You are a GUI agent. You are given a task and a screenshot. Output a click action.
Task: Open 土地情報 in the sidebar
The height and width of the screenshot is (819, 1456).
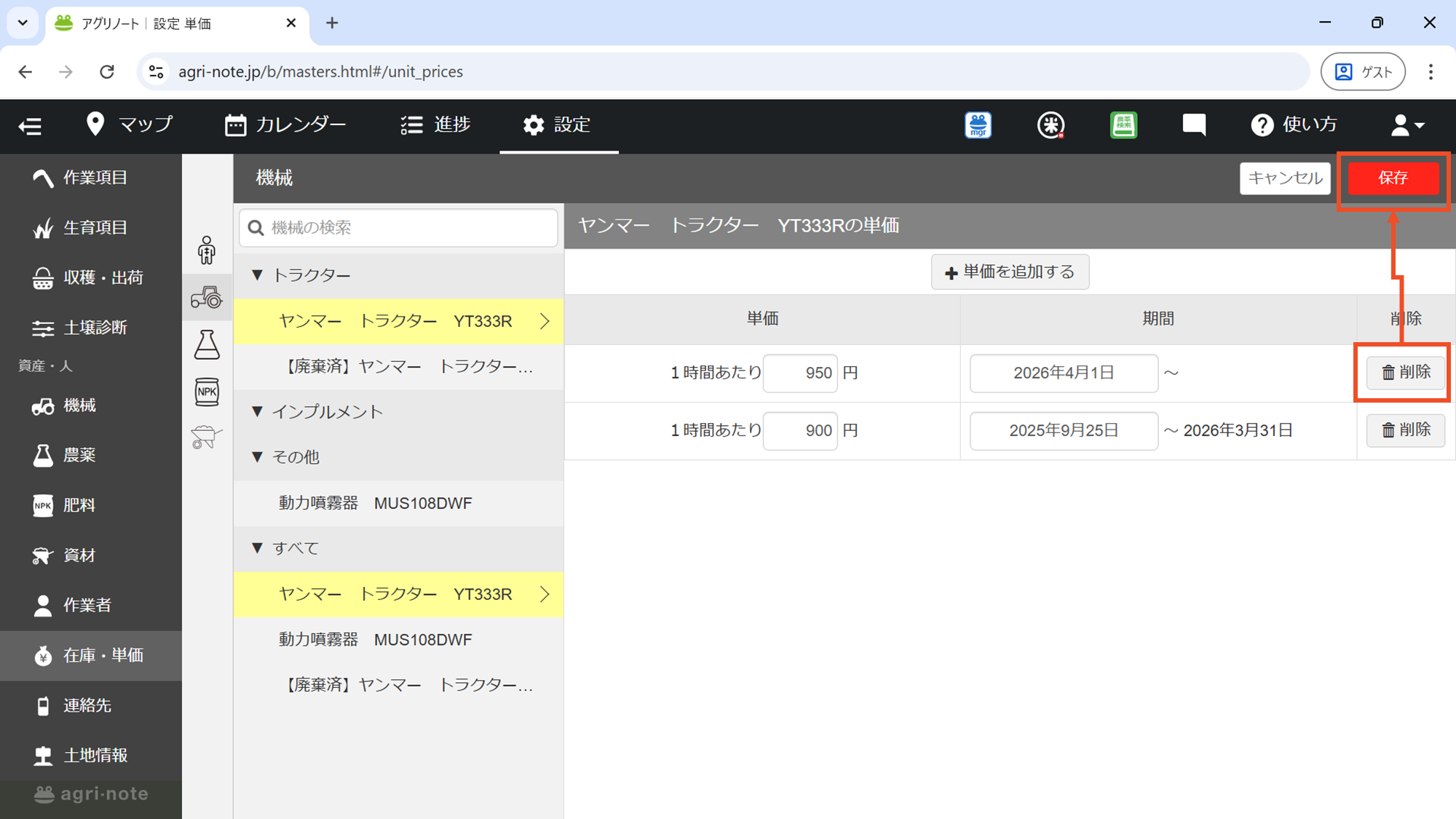pyautogui.click(x=91, y=755)
